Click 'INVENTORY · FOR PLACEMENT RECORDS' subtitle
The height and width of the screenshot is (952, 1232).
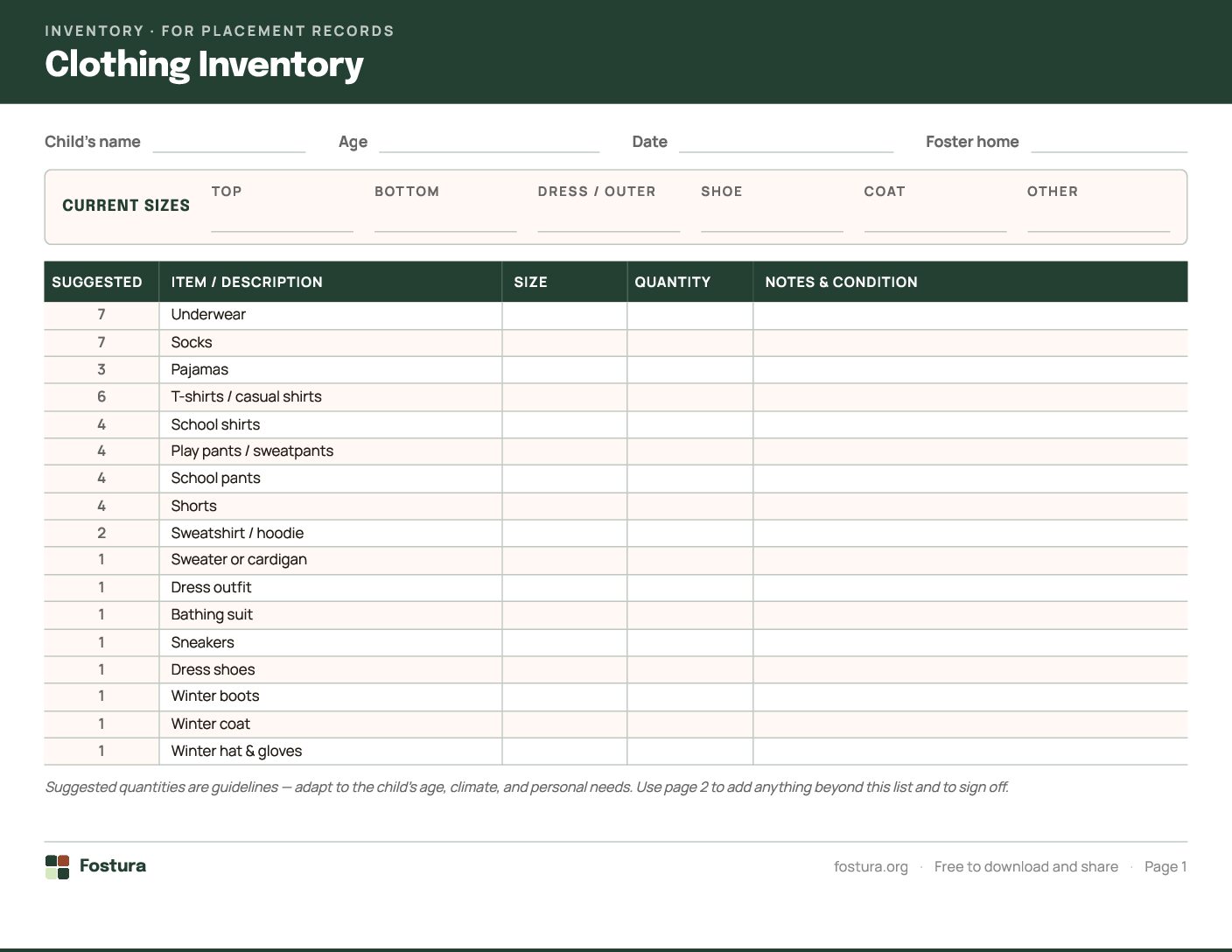point(220,31)
